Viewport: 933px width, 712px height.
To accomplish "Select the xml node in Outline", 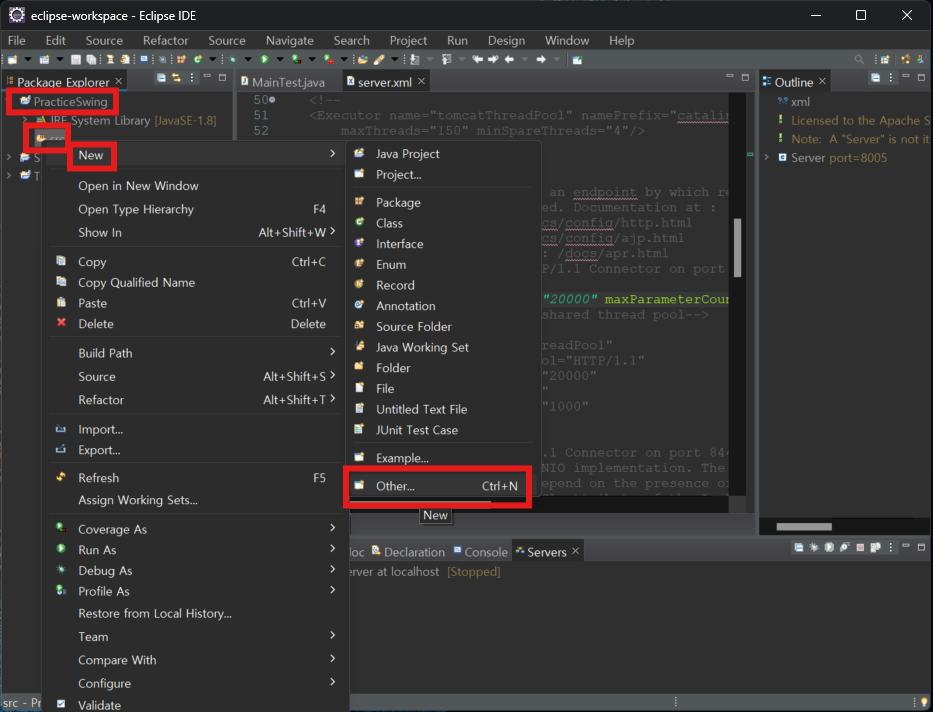I will coord(794,102).
